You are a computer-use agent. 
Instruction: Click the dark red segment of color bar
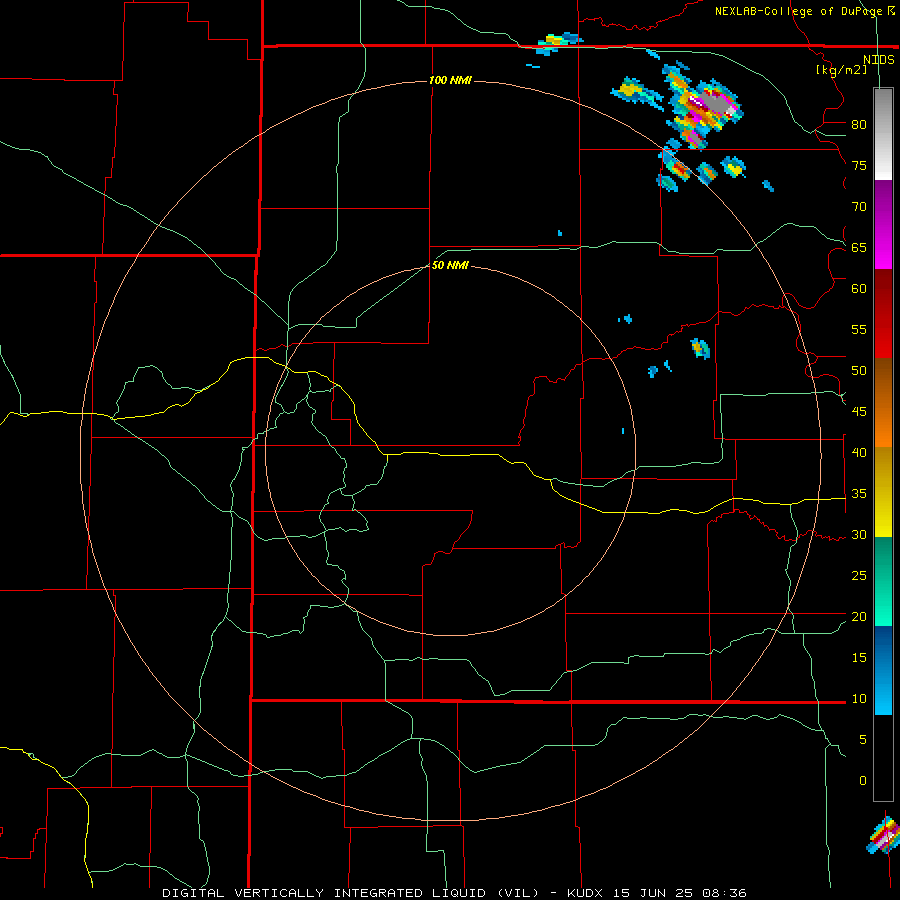click(x=883, y=313)
